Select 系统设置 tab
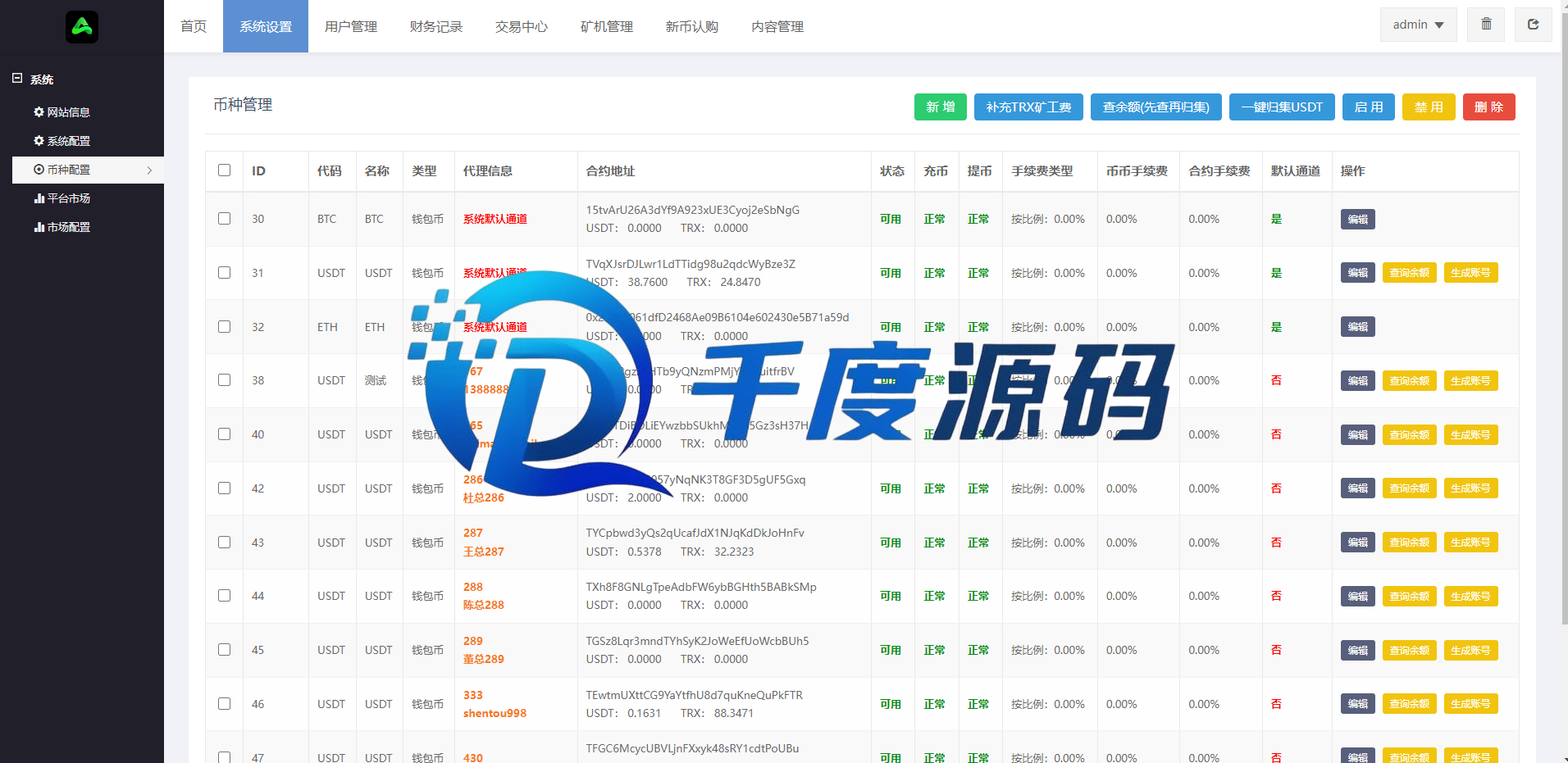The width and height of the screenshot is (1568, 763). (266, 26)
